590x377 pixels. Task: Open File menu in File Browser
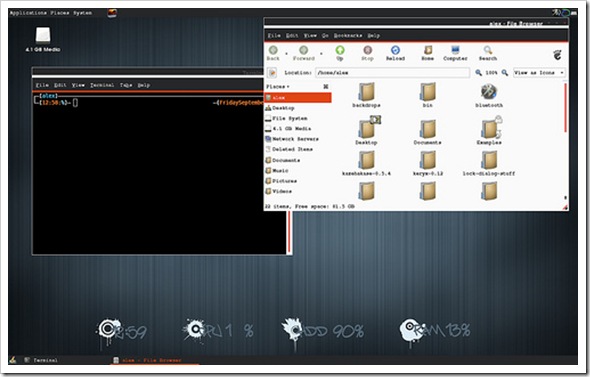pos(274,35)
